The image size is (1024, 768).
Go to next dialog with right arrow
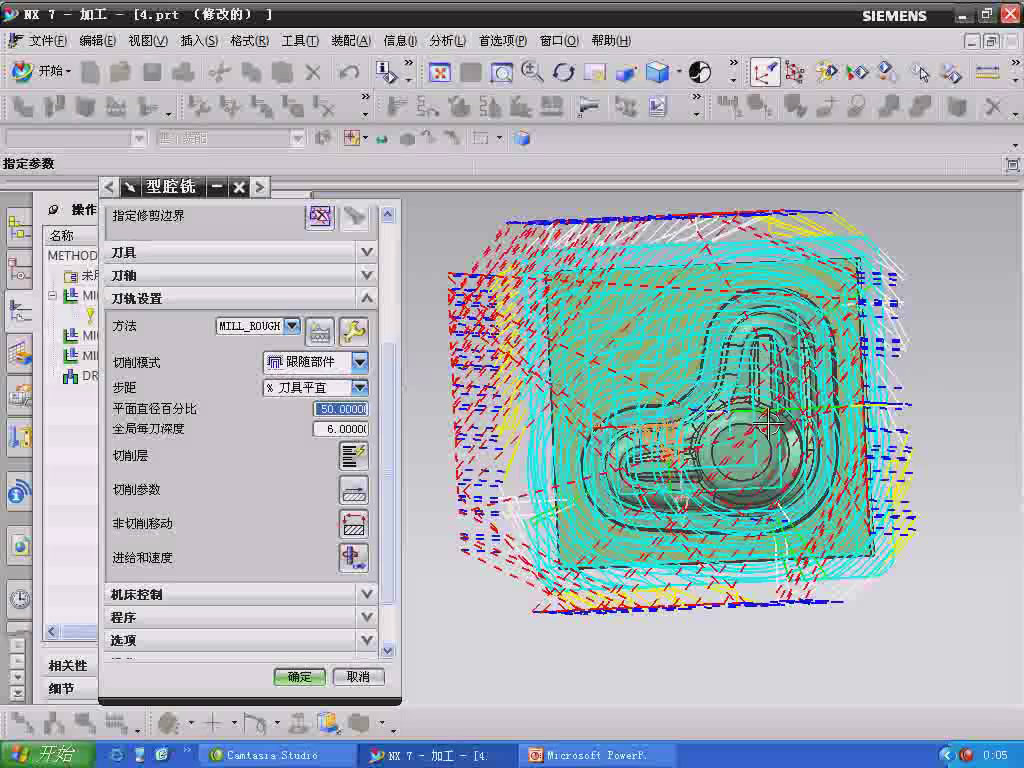pos(259,187)
